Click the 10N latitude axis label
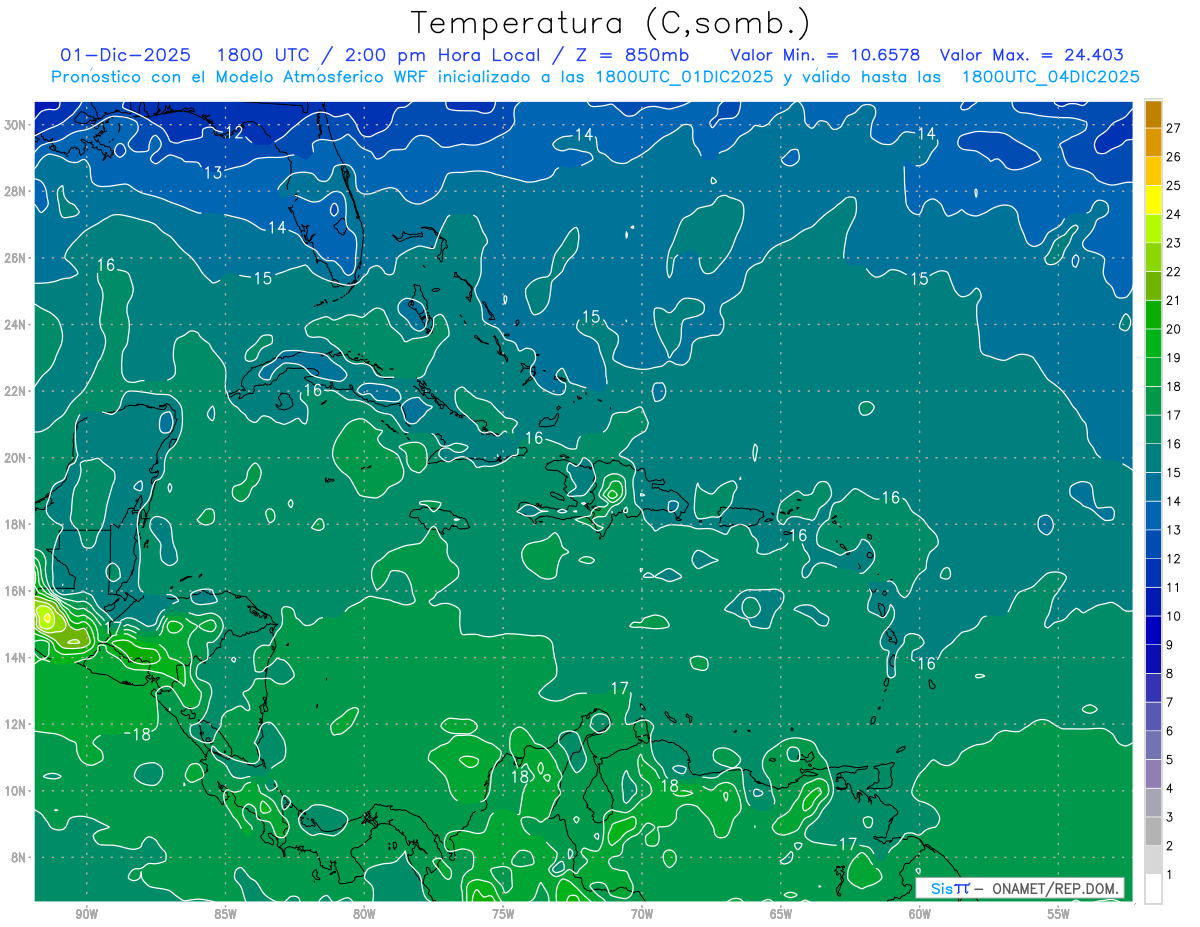The height and width of the screenshot is (927, 1200). (16, 791)
